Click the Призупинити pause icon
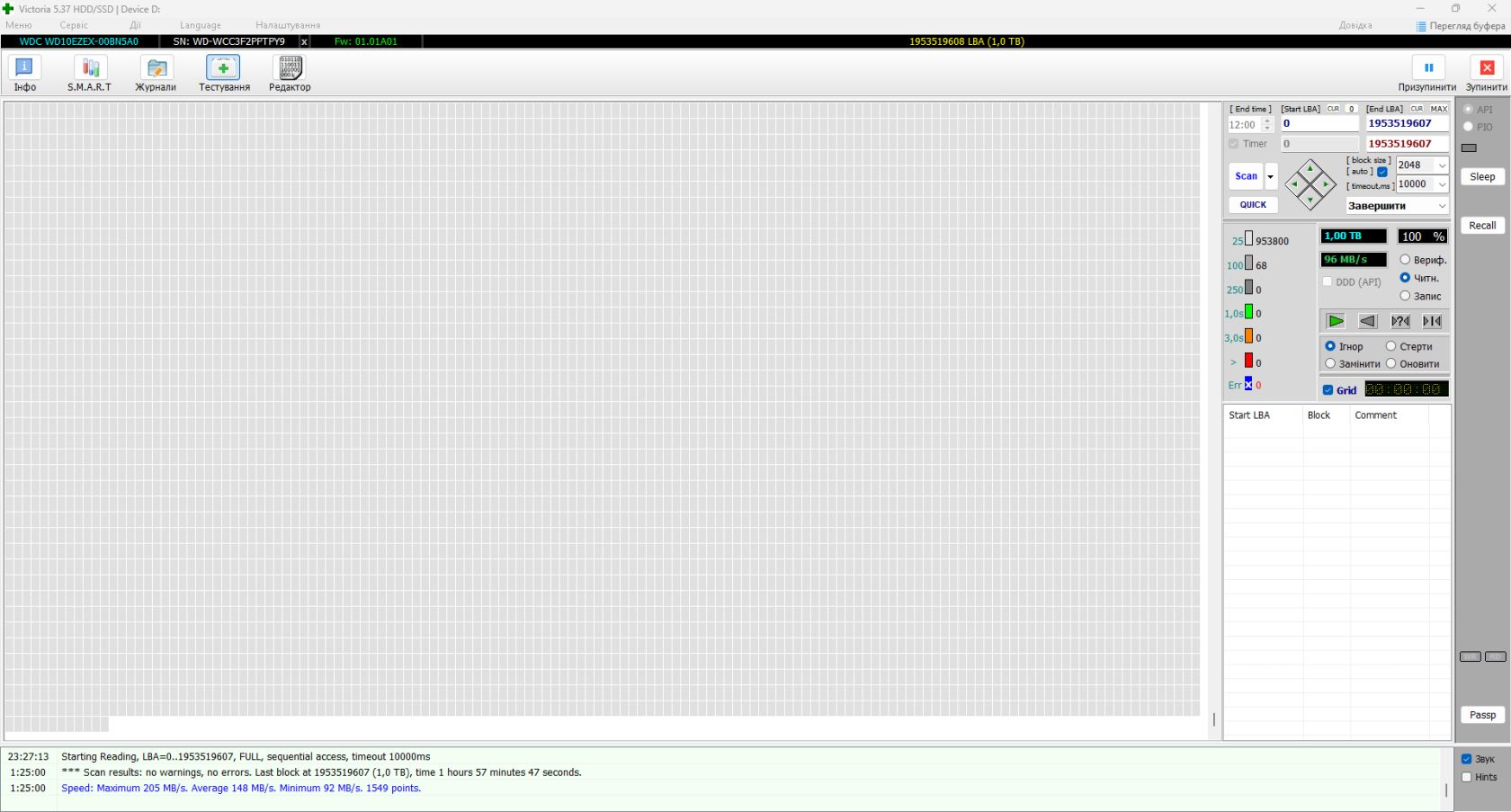The image size is (1511, 812). pyautogui.click(x=1428, y=67)
